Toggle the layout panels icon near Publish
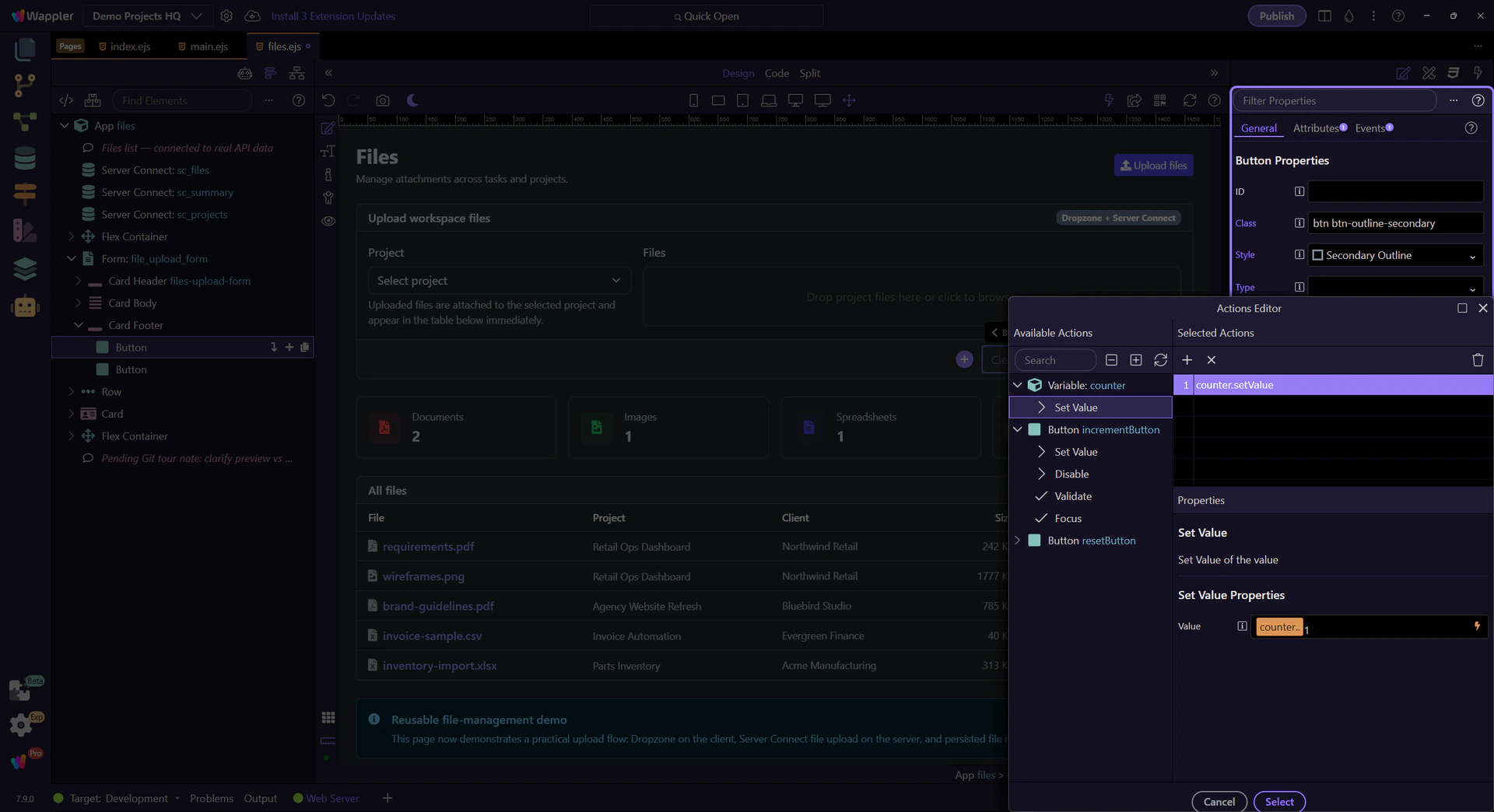The image size is (1494, 812). click(x=1324, y=16)
